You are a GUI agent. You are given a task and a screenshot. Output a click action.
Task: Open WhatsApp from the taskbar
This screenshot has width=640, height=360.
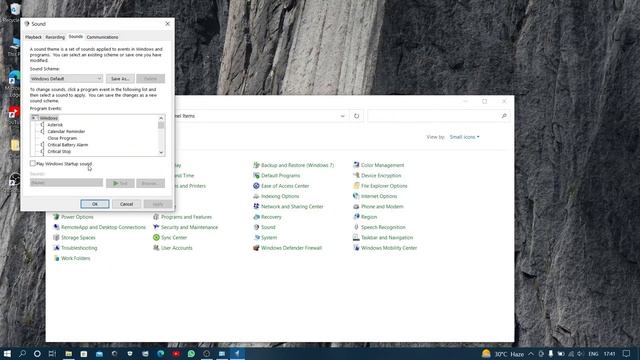pos(191,353)
